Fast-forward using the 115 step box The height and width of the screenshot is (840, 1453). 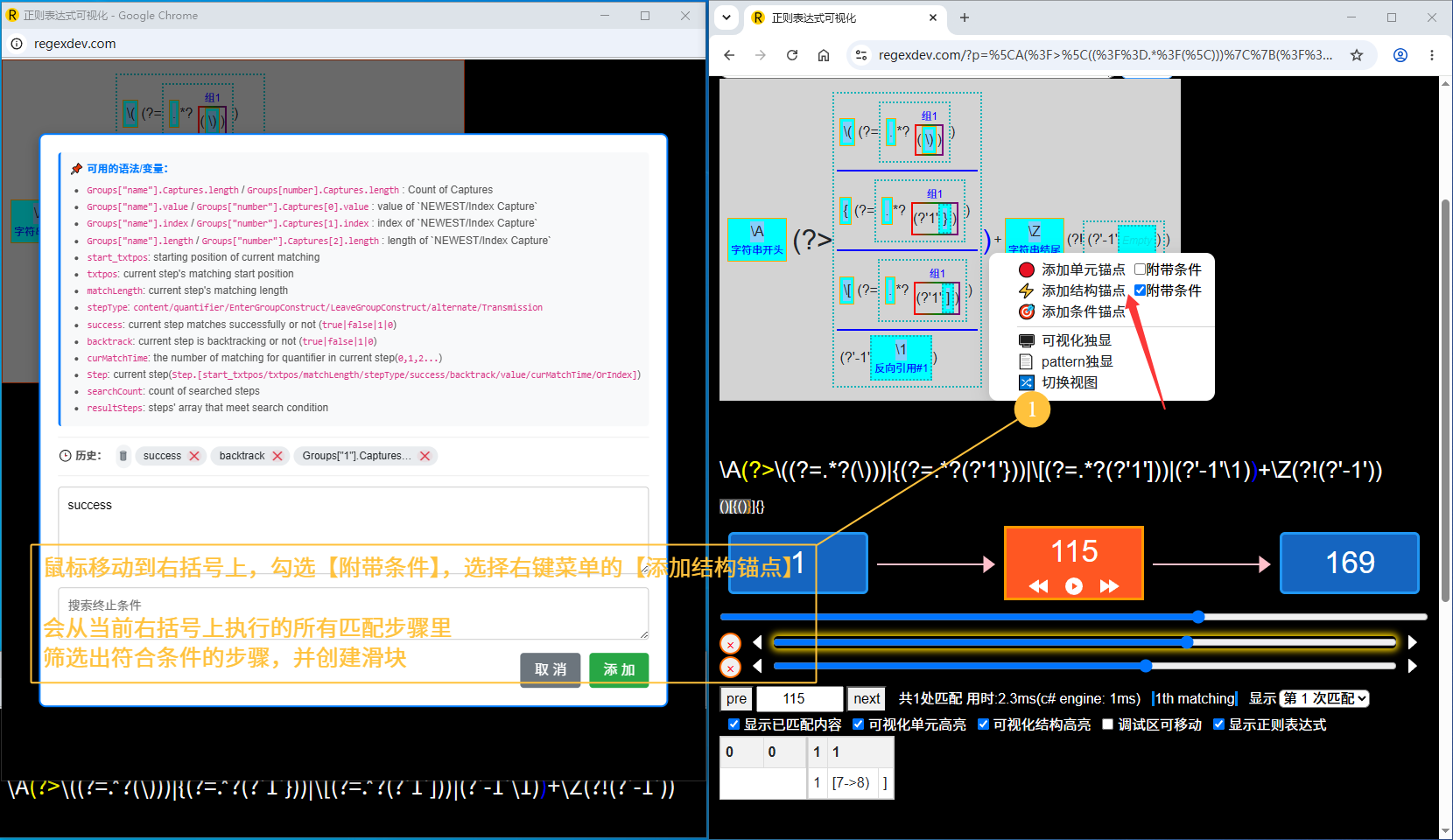tap(1109, 586)
